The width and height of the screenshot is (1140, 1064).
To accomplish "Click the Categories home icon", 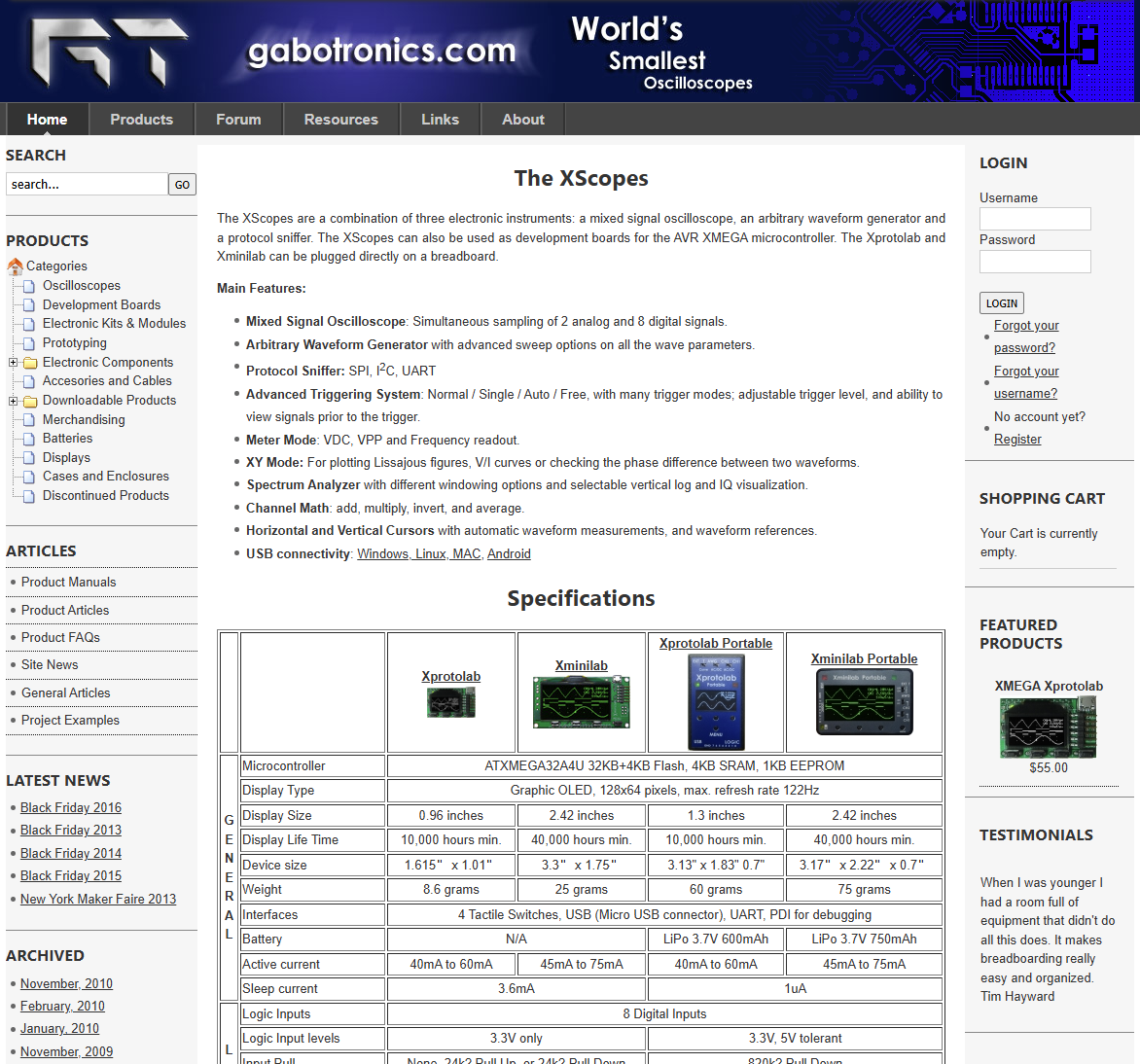I will click(15, 266).
